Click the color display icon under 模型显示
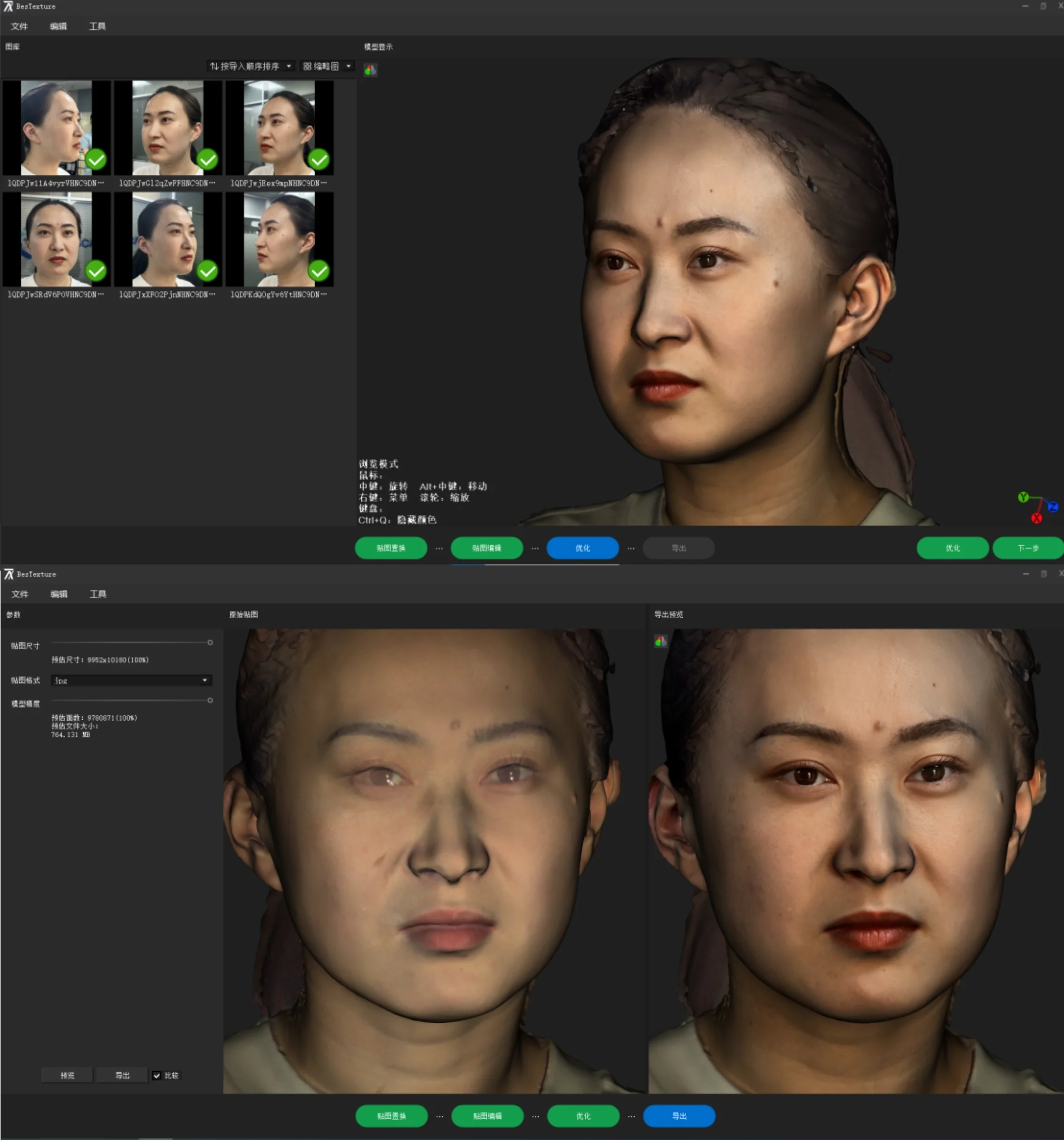Viewport: 1064px width, 1143px height. [370, 70]
